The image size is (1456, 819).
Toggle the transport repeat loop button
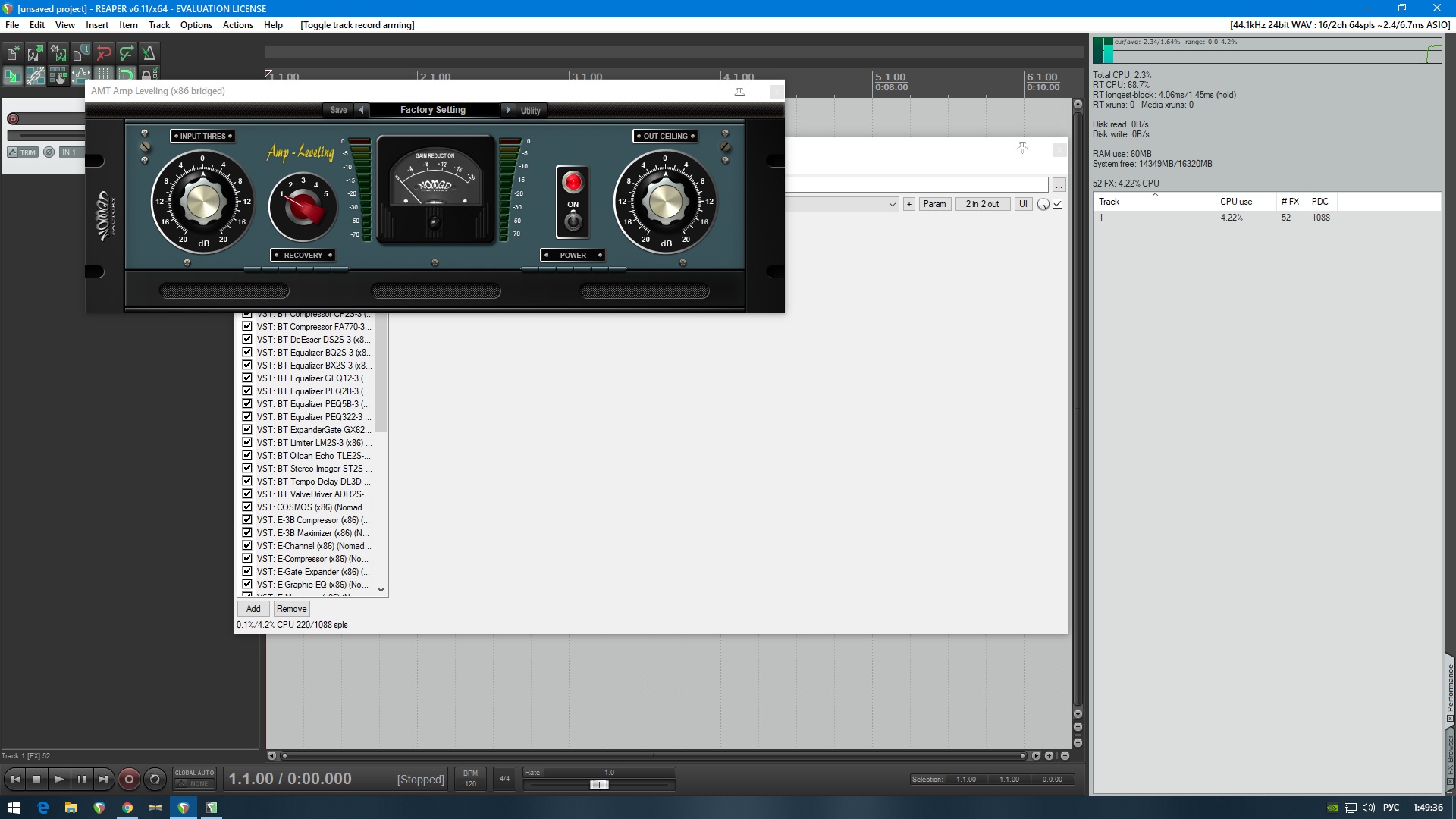[155, 779]
